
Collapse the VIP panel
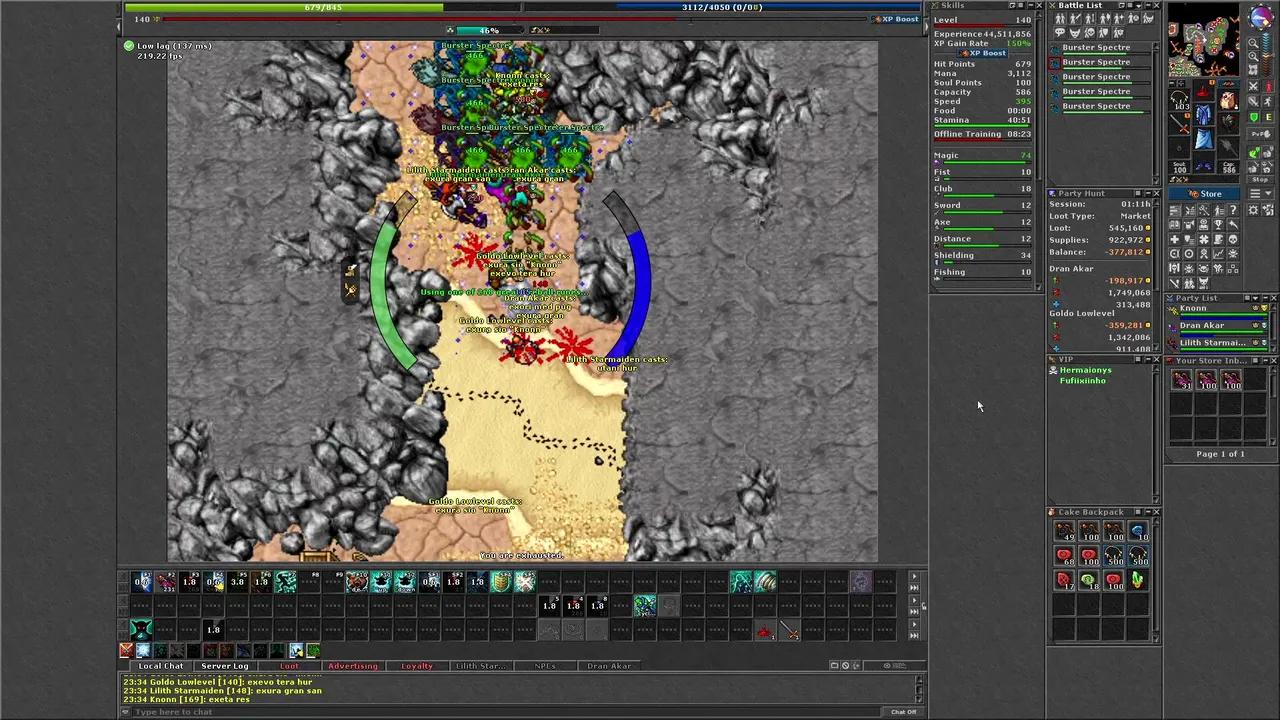click(1147, 360)
